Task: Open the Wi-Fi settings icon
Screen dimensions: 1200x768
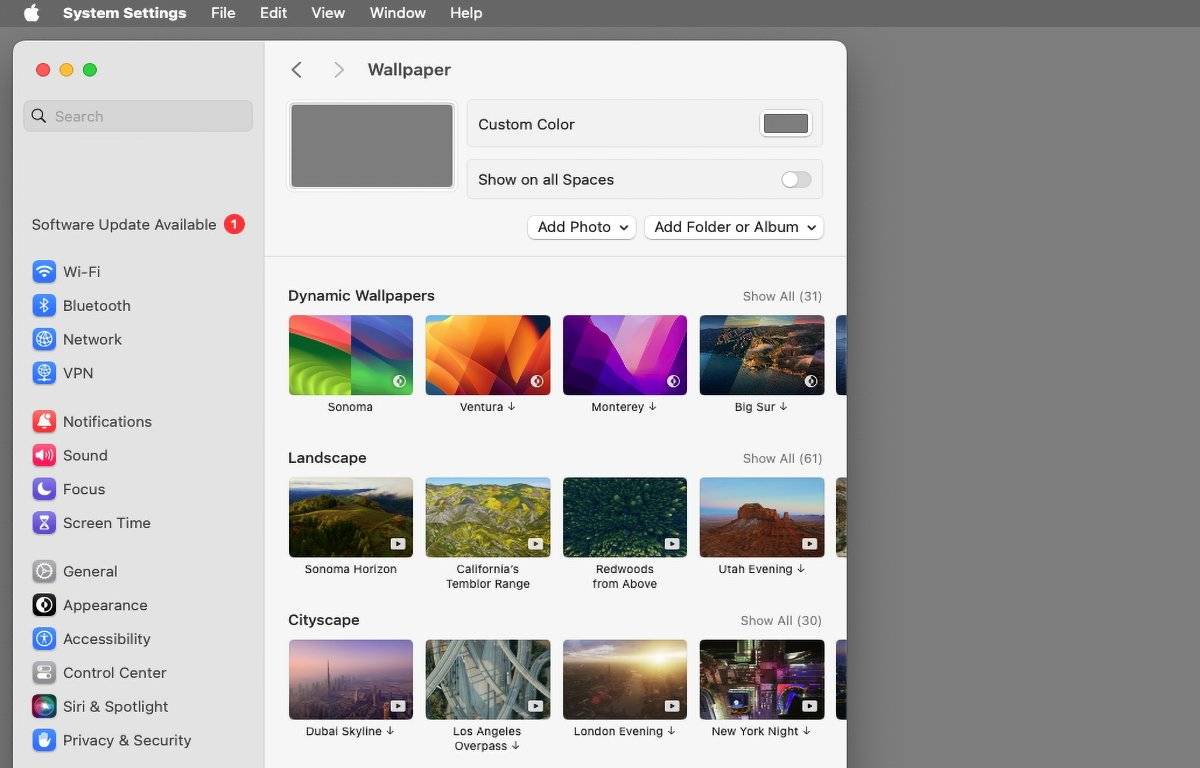Action: coord(44,272)
